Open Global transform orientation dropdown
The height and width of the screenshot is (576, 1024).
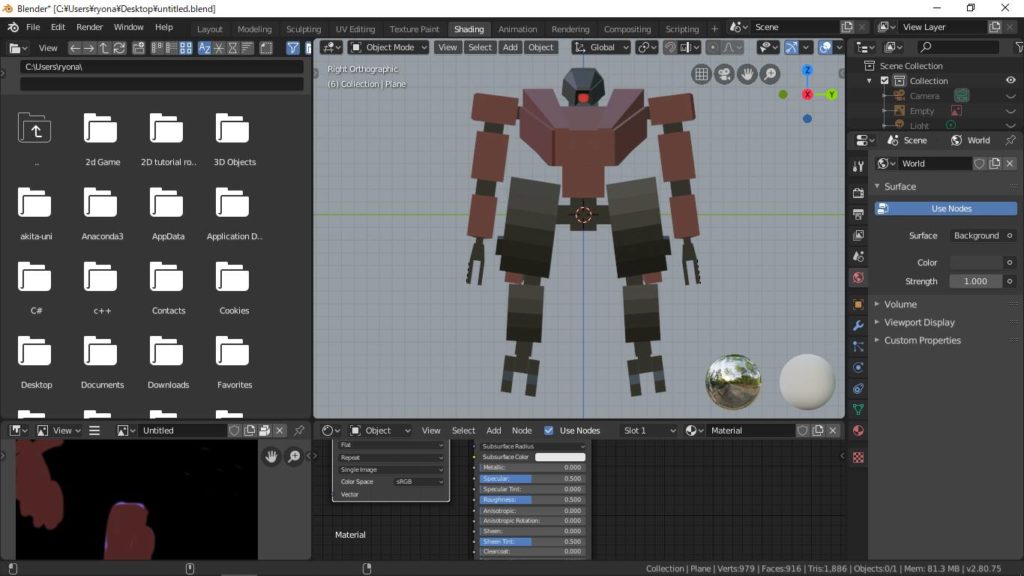click(601, 47)
